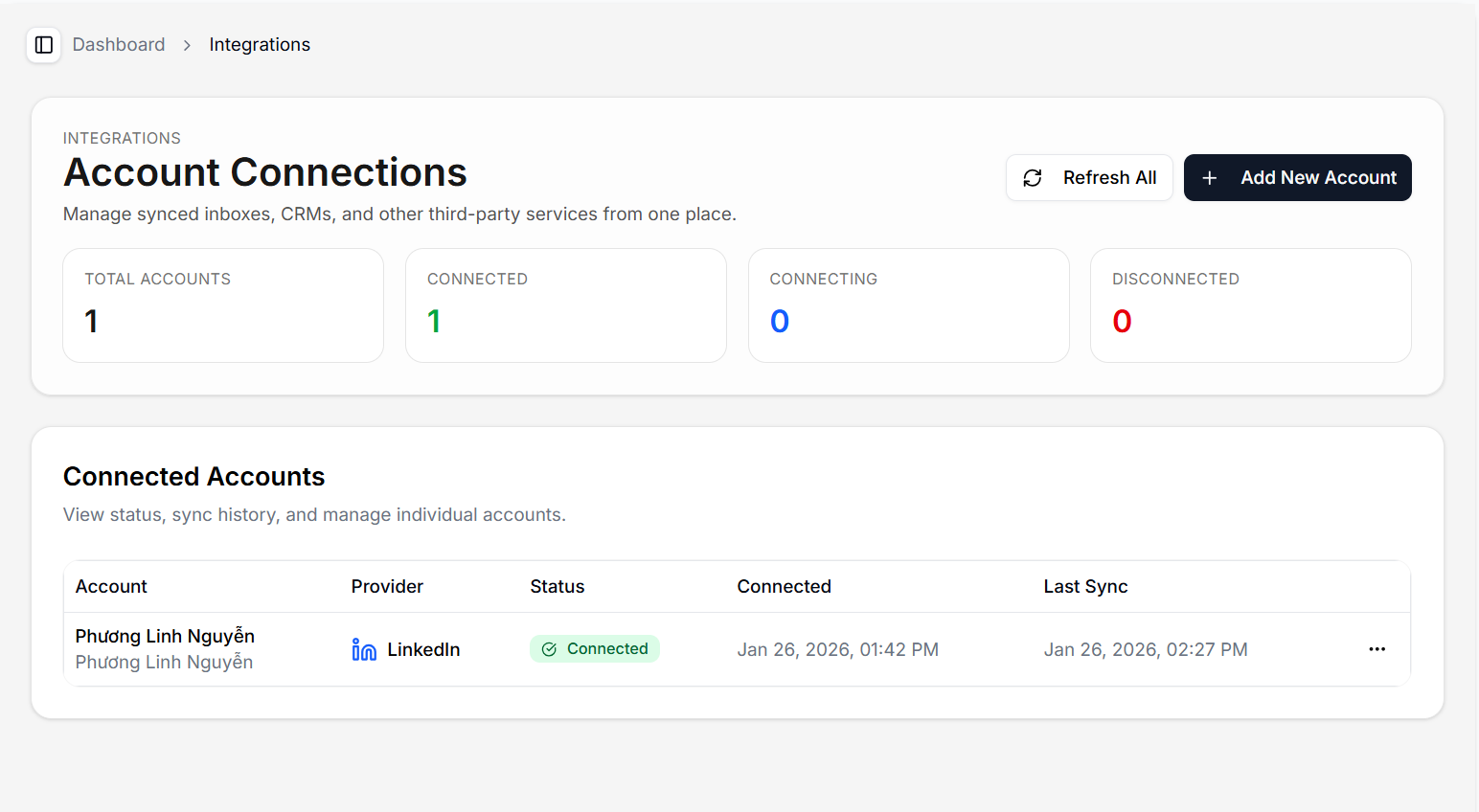
Task: Open the three-dot actions menu for the account
Action: point(1377,648)
